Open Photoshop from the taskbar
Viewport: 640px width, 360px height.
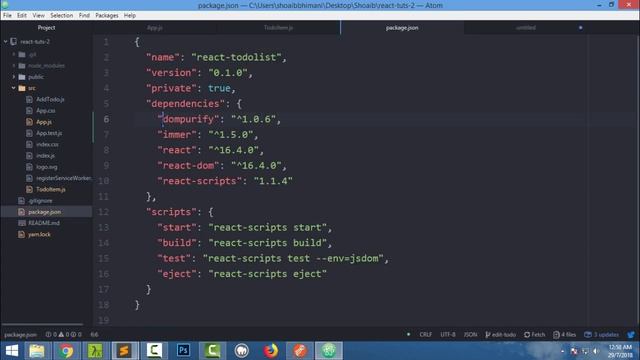[x=183, y=351]
